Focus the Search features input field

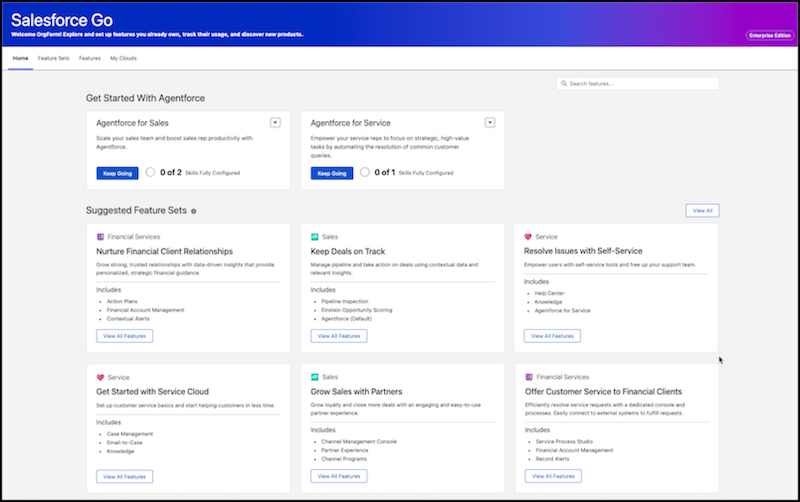point(638,83)
